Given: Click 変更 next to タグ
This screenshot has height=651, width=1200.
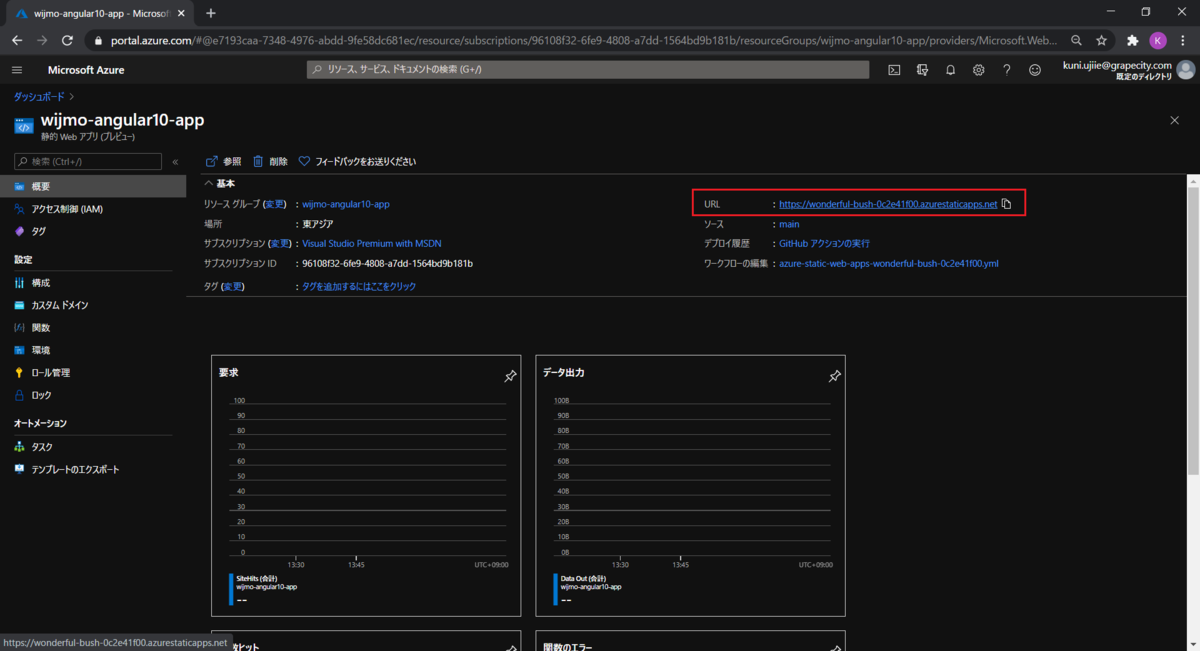Looking at the screenshot, I should point(232,286).
